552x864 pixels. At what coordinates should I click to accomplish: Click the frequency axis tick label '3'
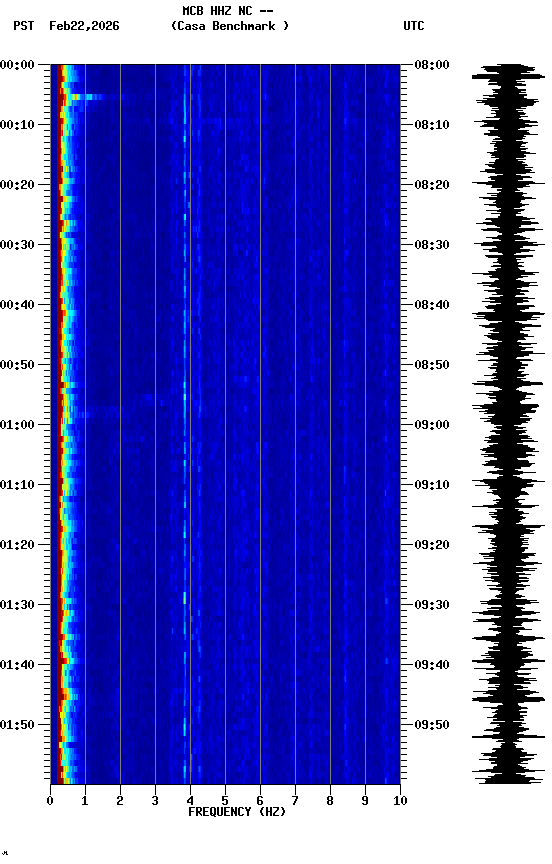[155, 801]
